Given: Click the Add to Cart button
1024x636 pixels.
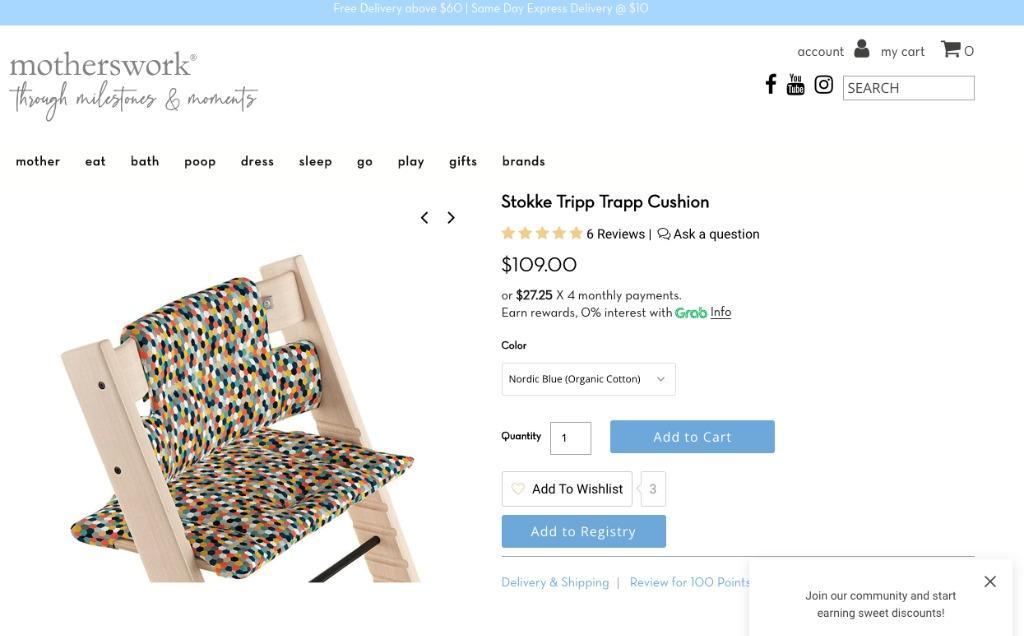Looking at the screenshot, I should [692, 437].
